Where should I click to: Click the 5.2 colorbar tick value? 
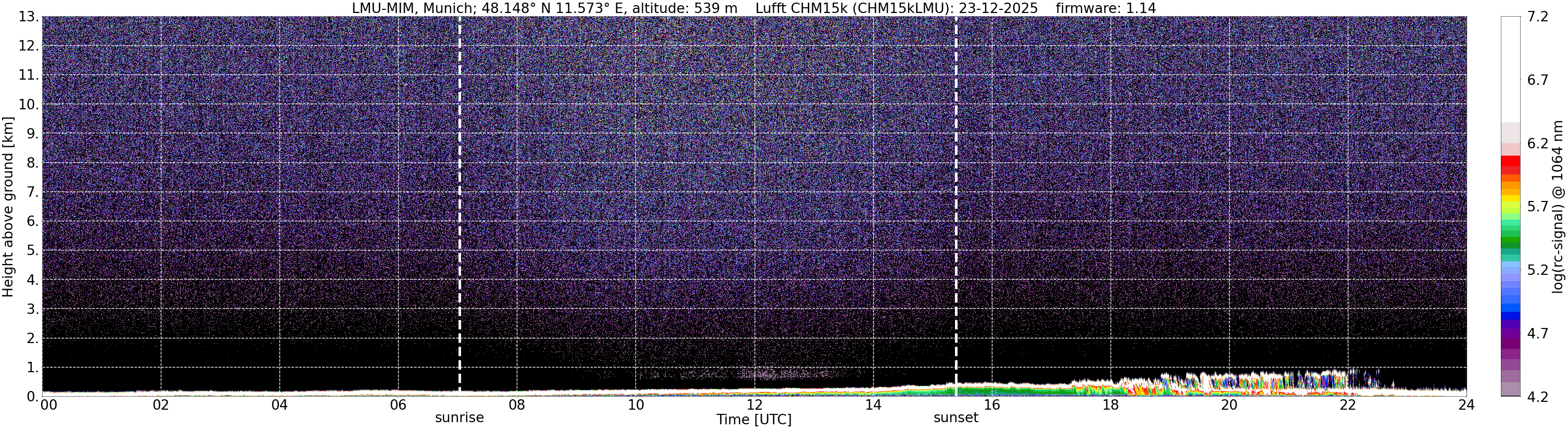click(x=1537, y=270)
